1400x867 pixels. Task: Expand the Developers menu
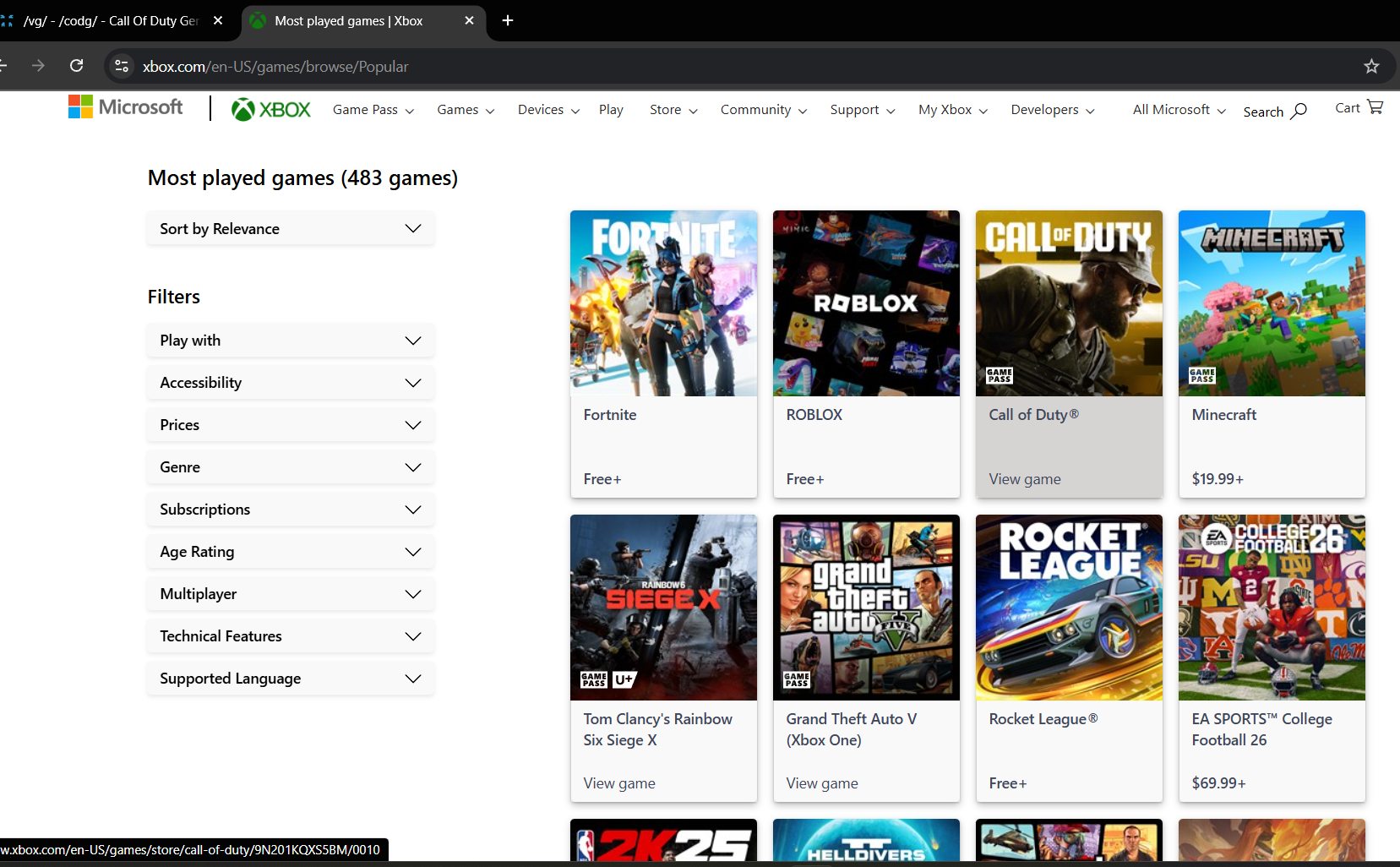pyautogui.click(x=1053, y=110)
